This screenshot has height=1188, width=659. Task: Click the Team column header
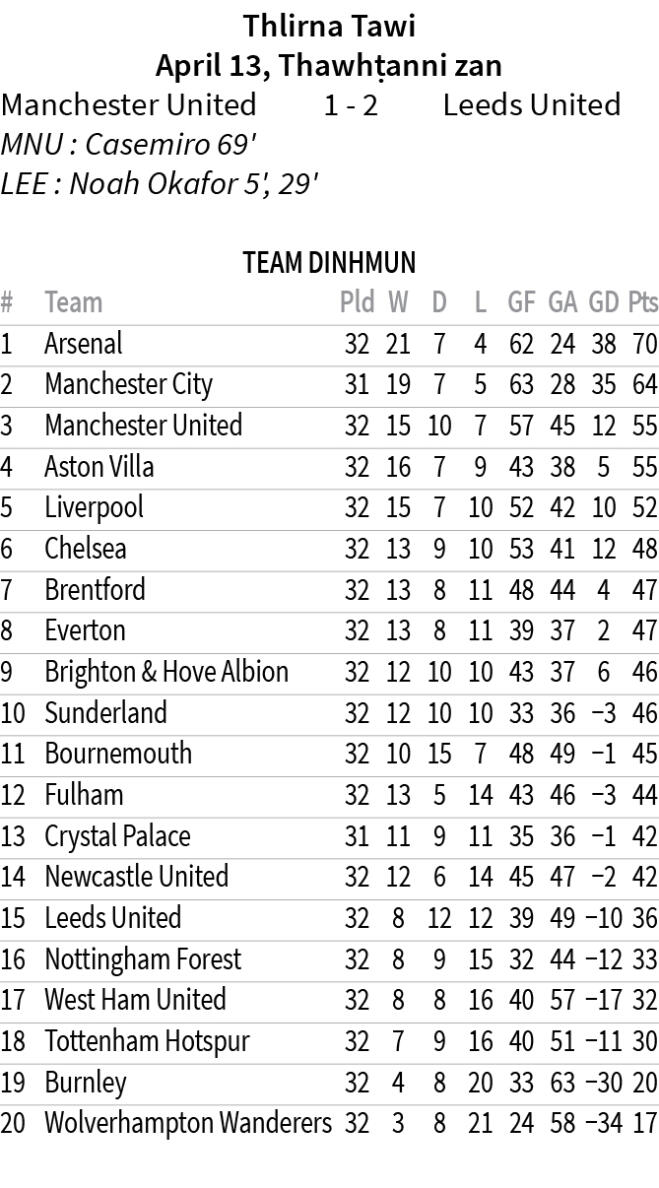73,302
